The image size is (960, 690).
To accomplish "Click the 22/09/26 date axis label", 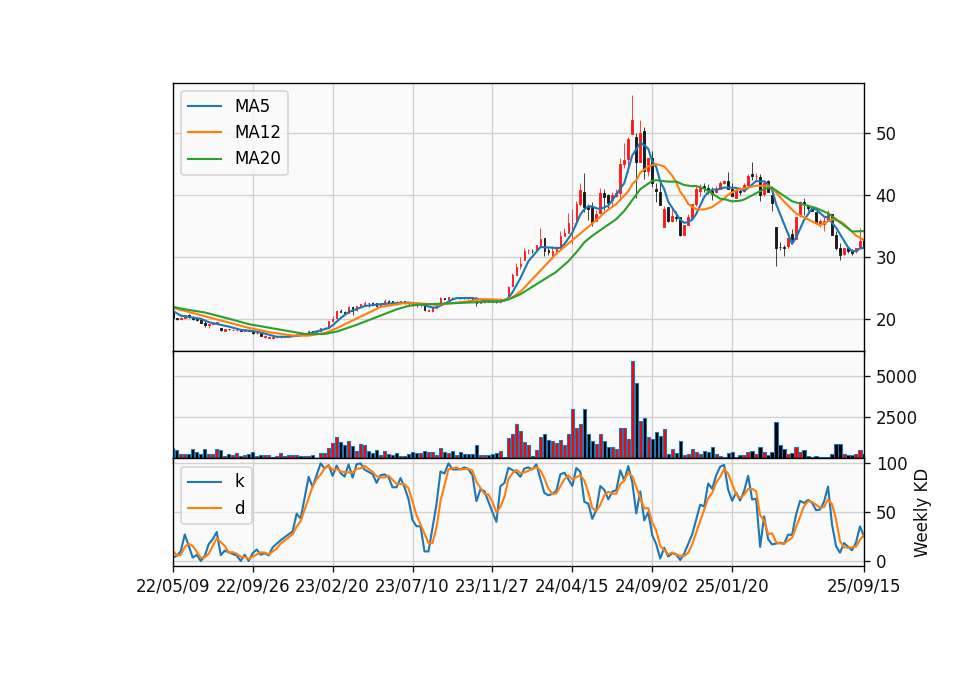I will coord(253,586).
